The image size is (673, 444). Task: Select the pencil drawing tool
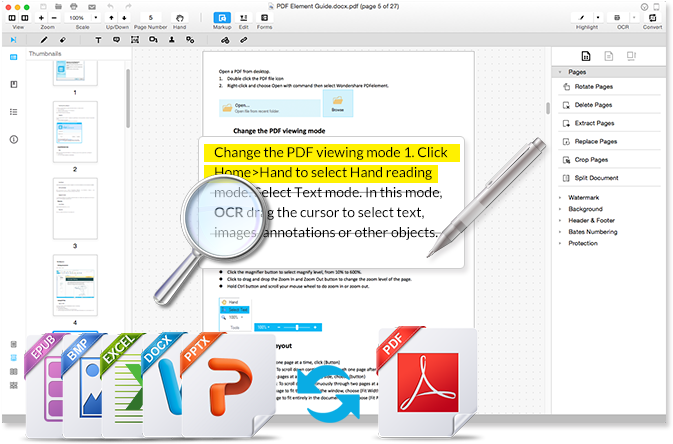[44, 40]
